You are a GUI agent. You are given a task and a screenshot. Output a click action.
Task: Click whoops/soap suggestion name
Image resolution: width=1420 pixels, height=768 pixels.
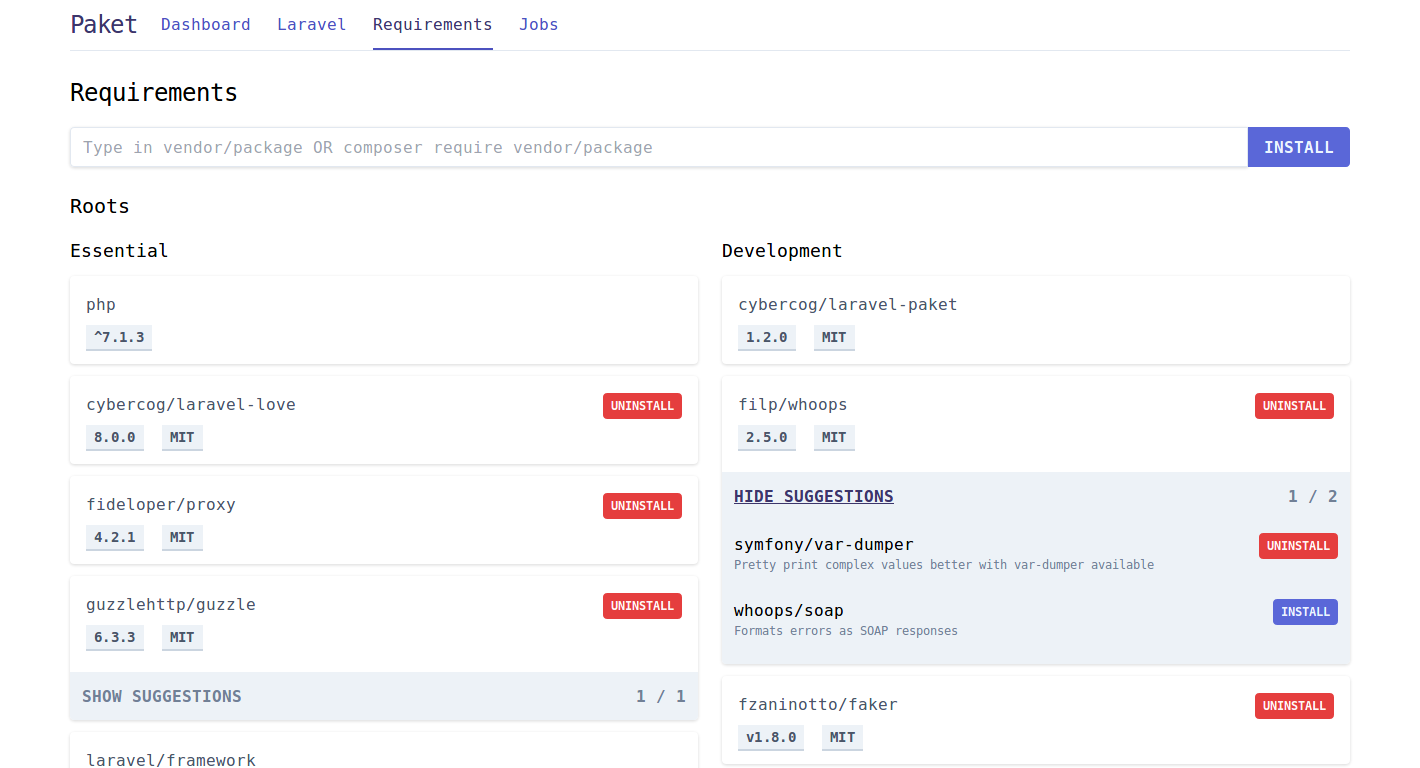(789, 611)
